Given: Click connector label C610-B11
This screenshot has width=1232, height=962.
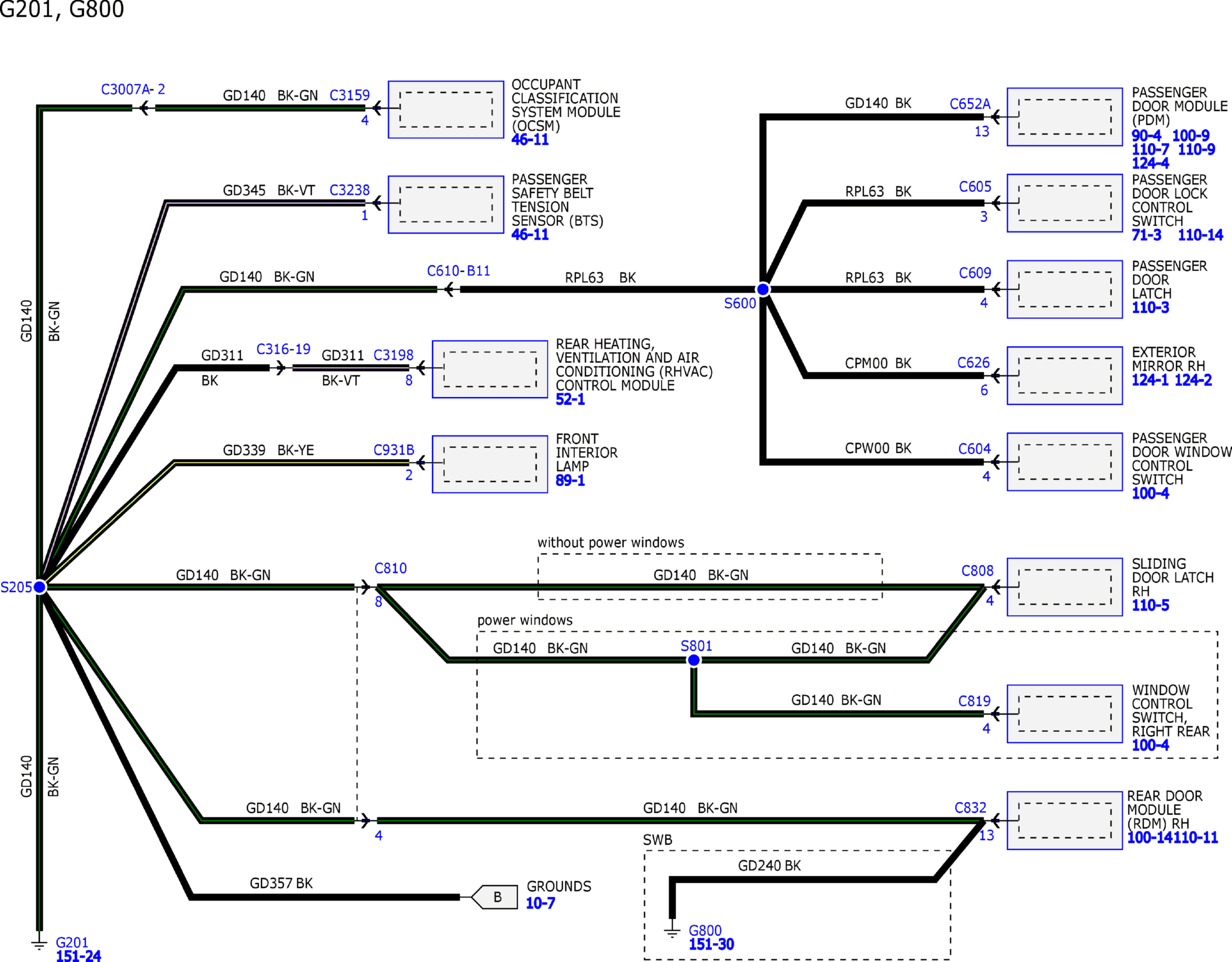Looking at the screenshot, I should [x=458, y=271].
